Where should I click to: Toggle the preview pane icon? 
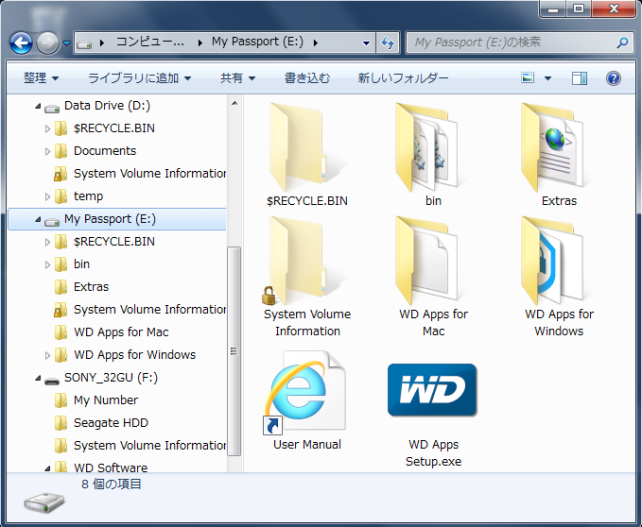click(579, 78)
